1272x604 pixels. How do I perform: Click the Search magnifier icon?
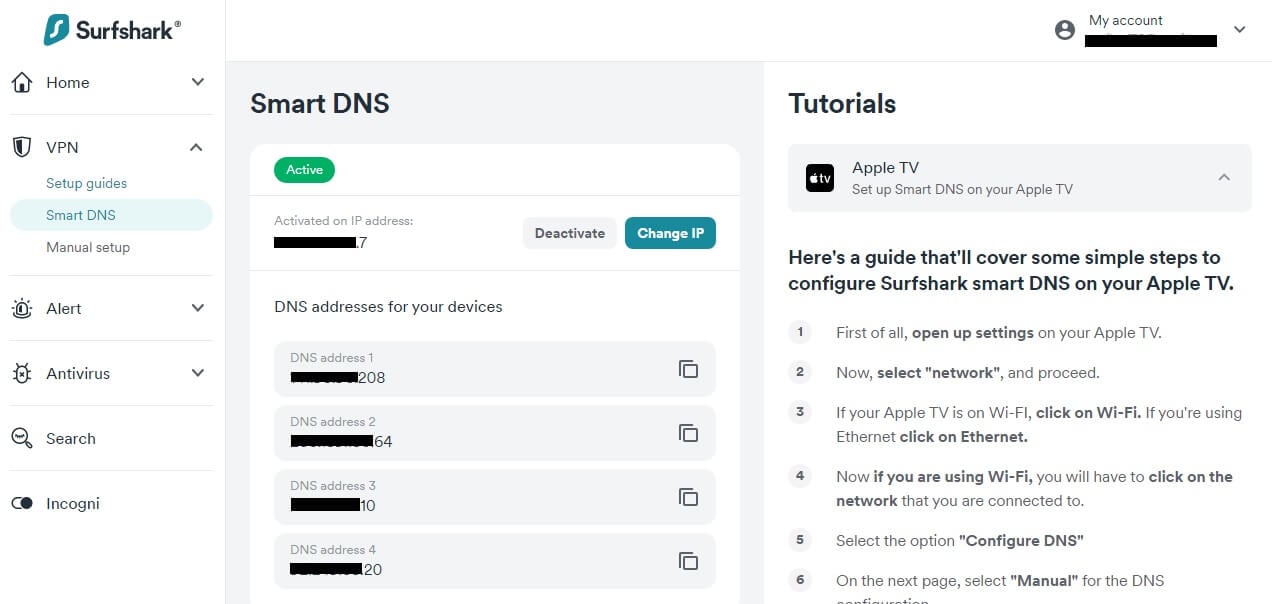22,438
